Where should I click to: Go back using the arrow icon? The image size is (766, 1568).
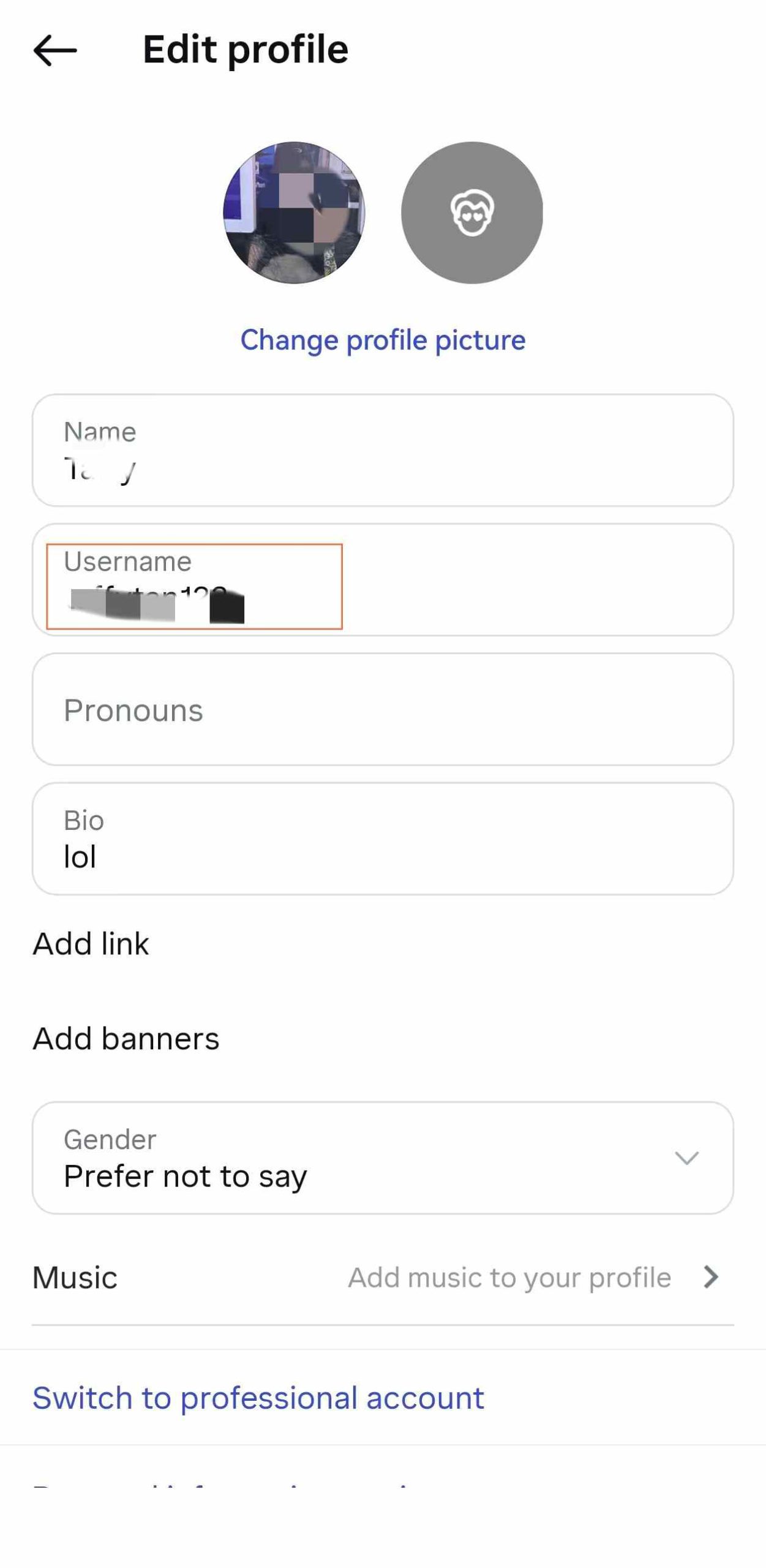pos(55,50)
